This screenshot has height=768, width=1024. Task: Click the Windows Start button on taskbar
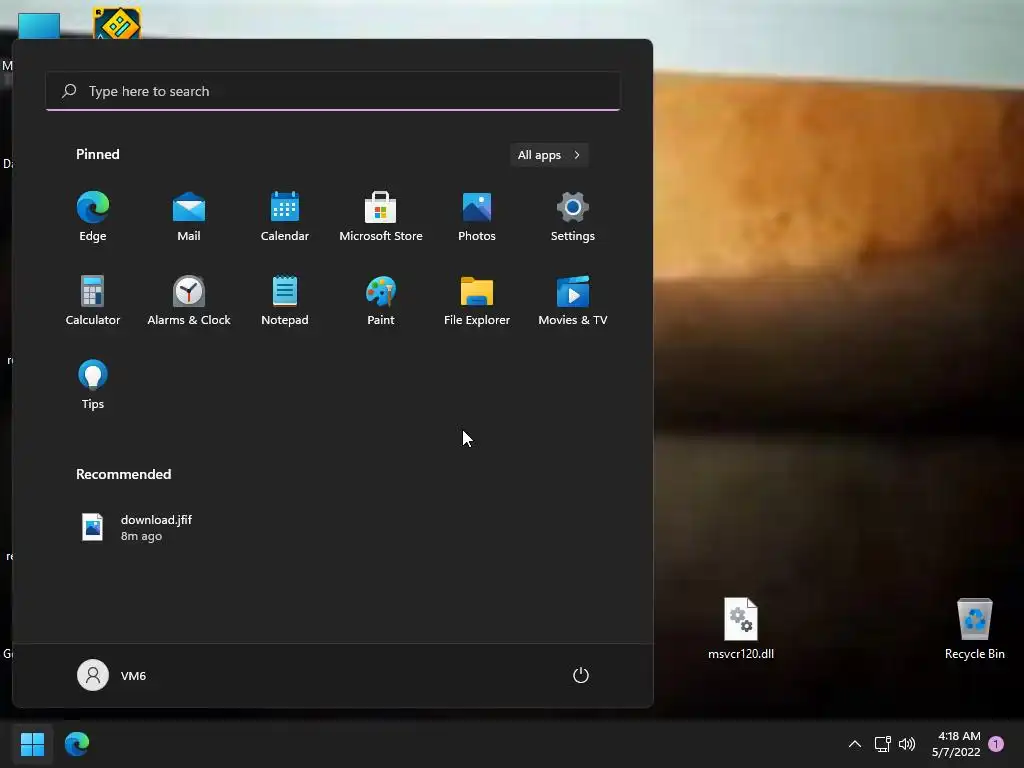[32, 744]
